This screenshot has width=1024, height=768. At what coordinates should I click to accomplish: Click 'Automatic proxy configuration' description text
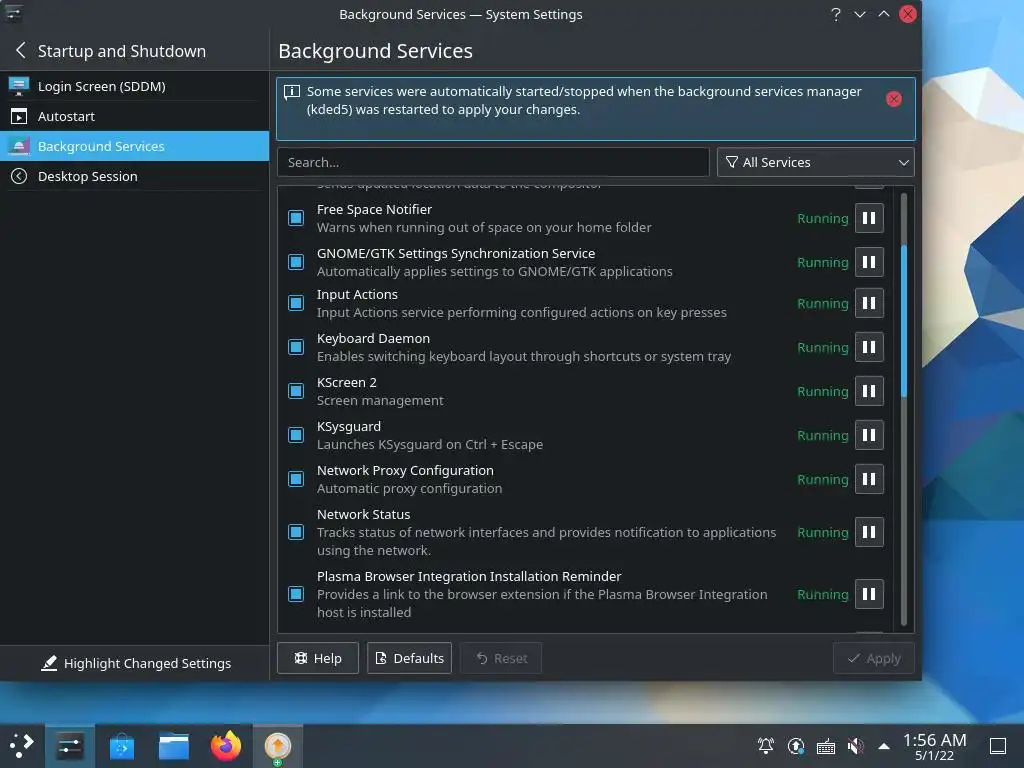pos(409,488)
